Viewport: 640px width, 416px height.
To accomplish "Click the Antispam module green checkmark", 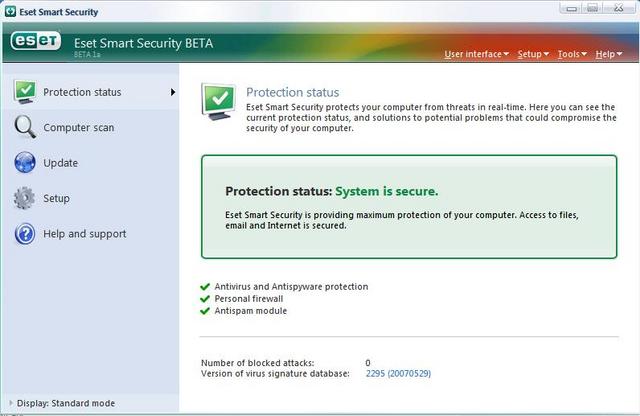I will (205, 311).
